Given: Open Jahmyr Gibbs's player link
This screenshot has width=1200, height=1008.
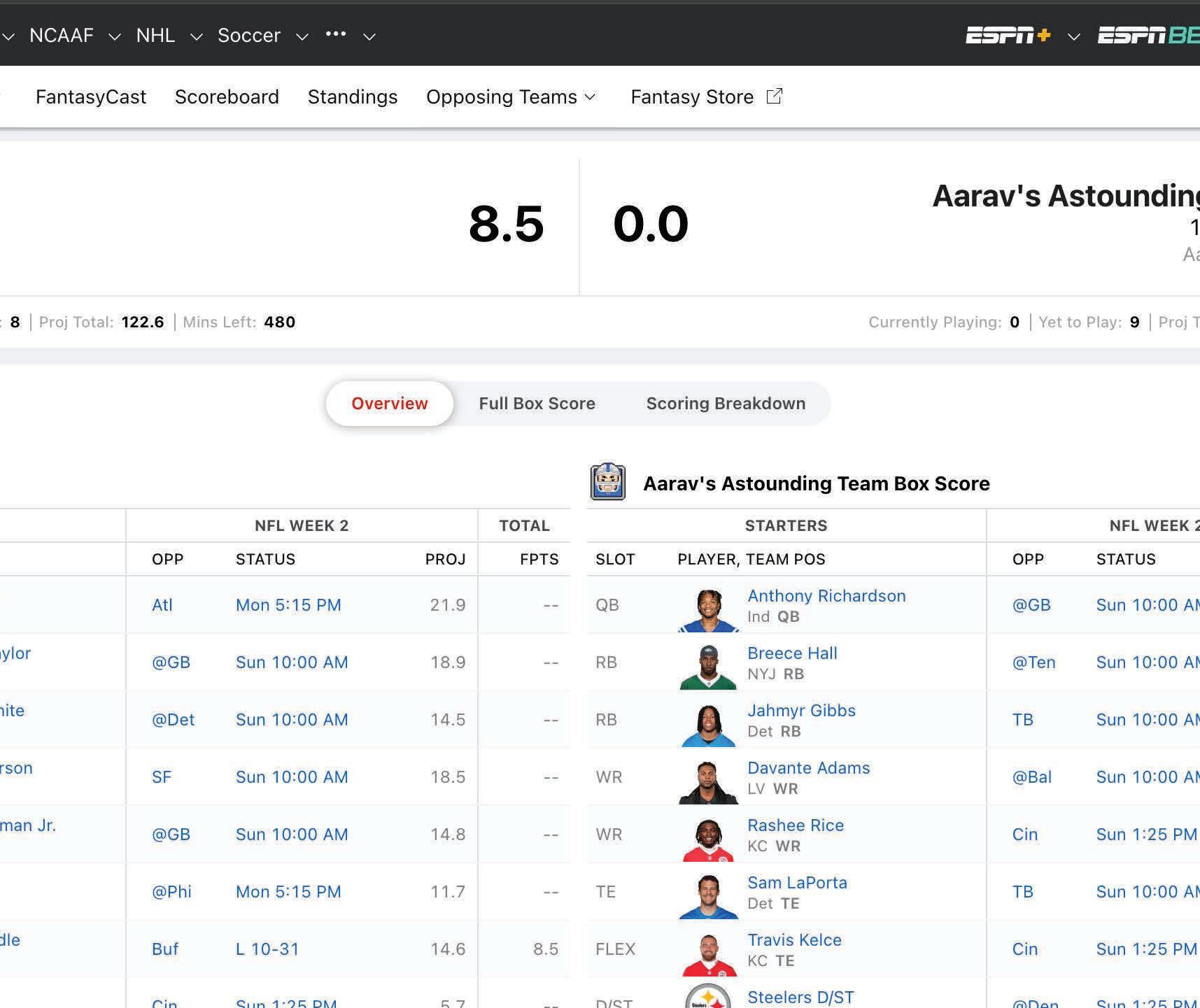Looking at the screenshot, I should click(801, 711).
